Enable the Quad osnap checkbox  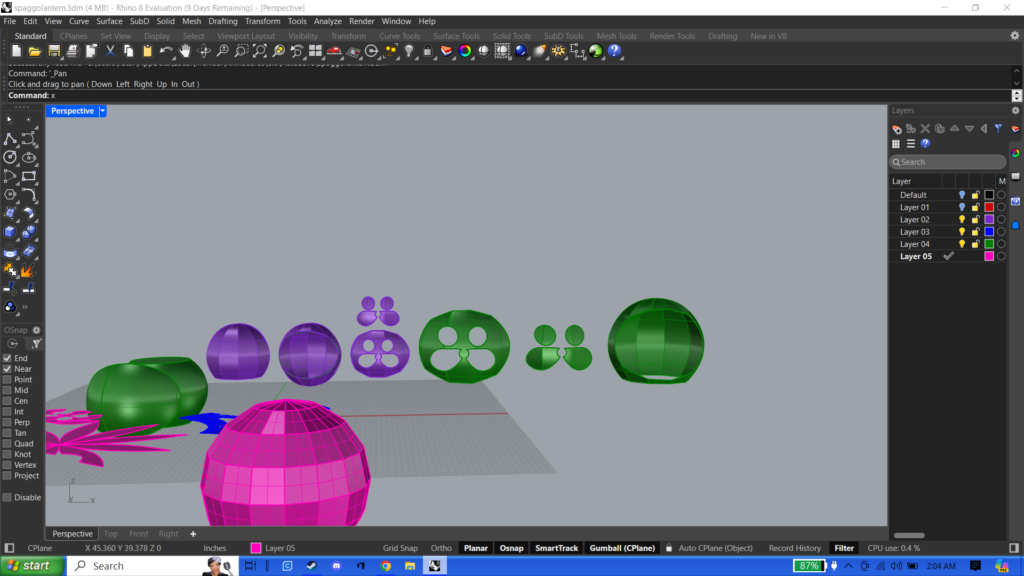click(7, 443)
